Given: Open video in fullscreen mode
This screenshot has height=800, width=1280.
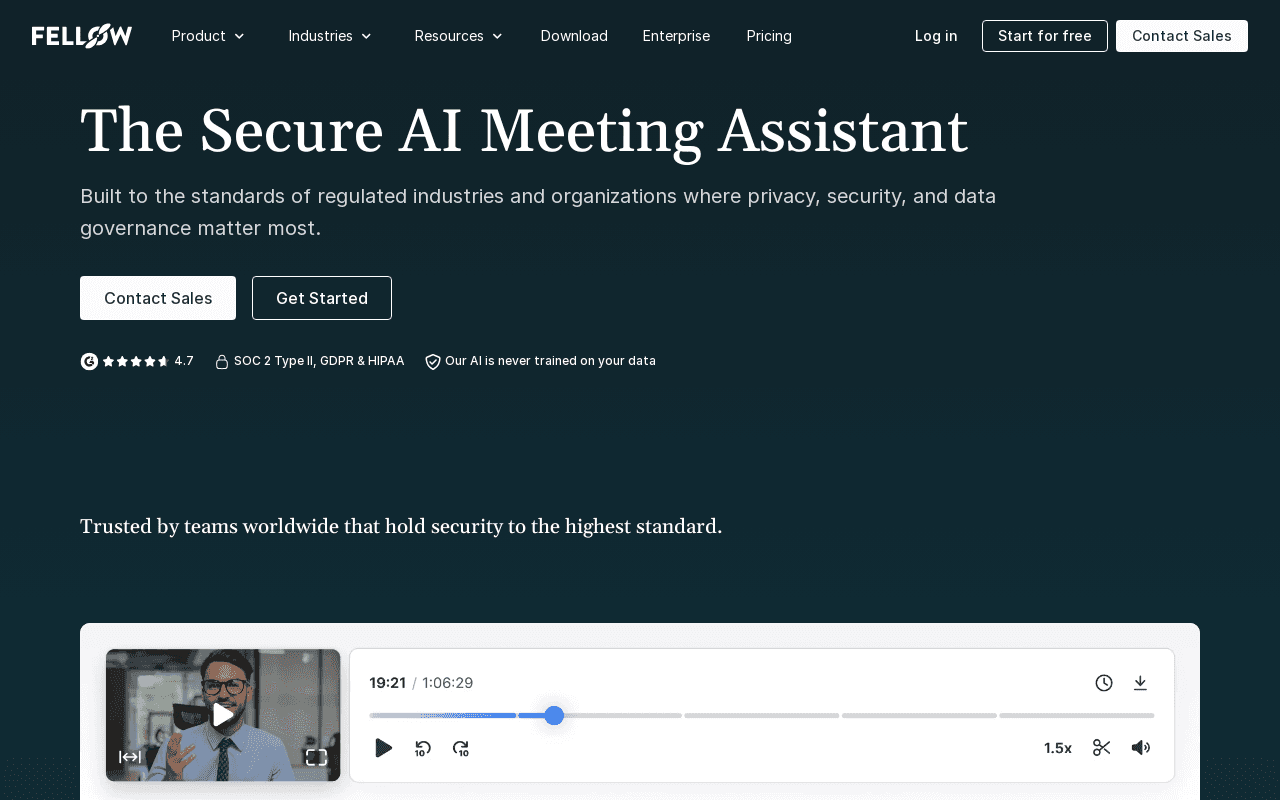Looking at the screenshot, I should tap(316, 757).
